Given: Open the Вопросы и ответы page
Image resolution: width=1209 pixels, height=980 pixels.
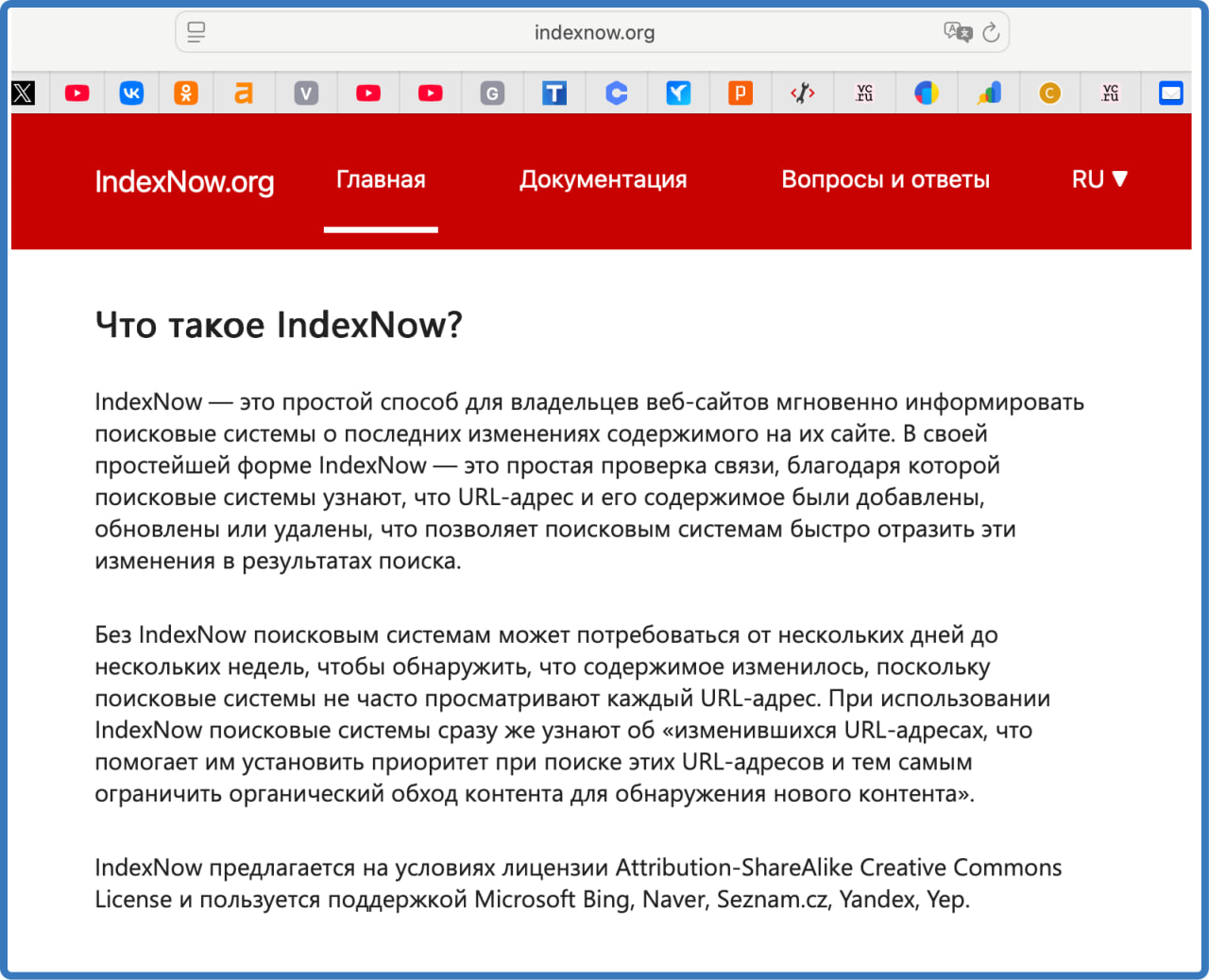Looking at the screenshot, I should (885, 179).
